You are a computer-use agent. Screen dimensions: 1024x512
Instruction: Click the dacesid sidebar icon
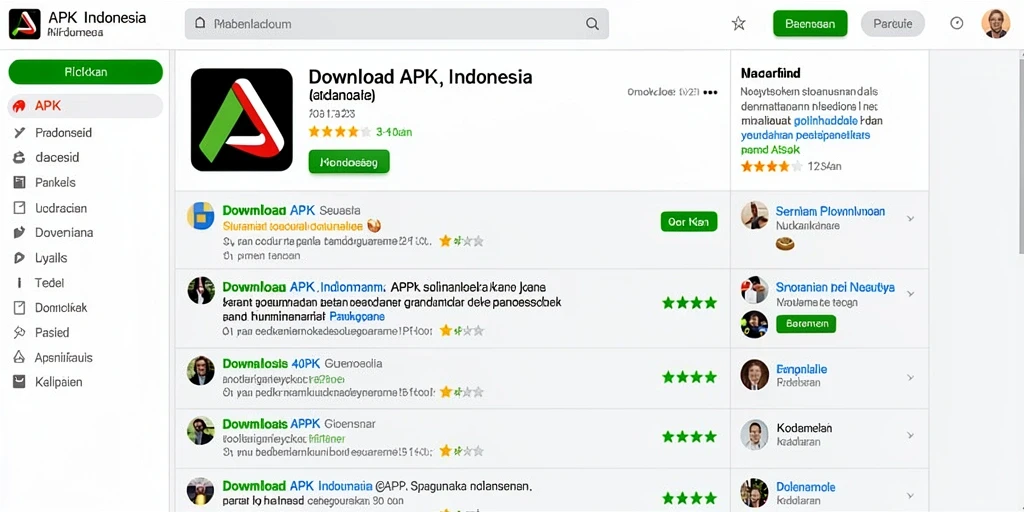pos(20,157)
